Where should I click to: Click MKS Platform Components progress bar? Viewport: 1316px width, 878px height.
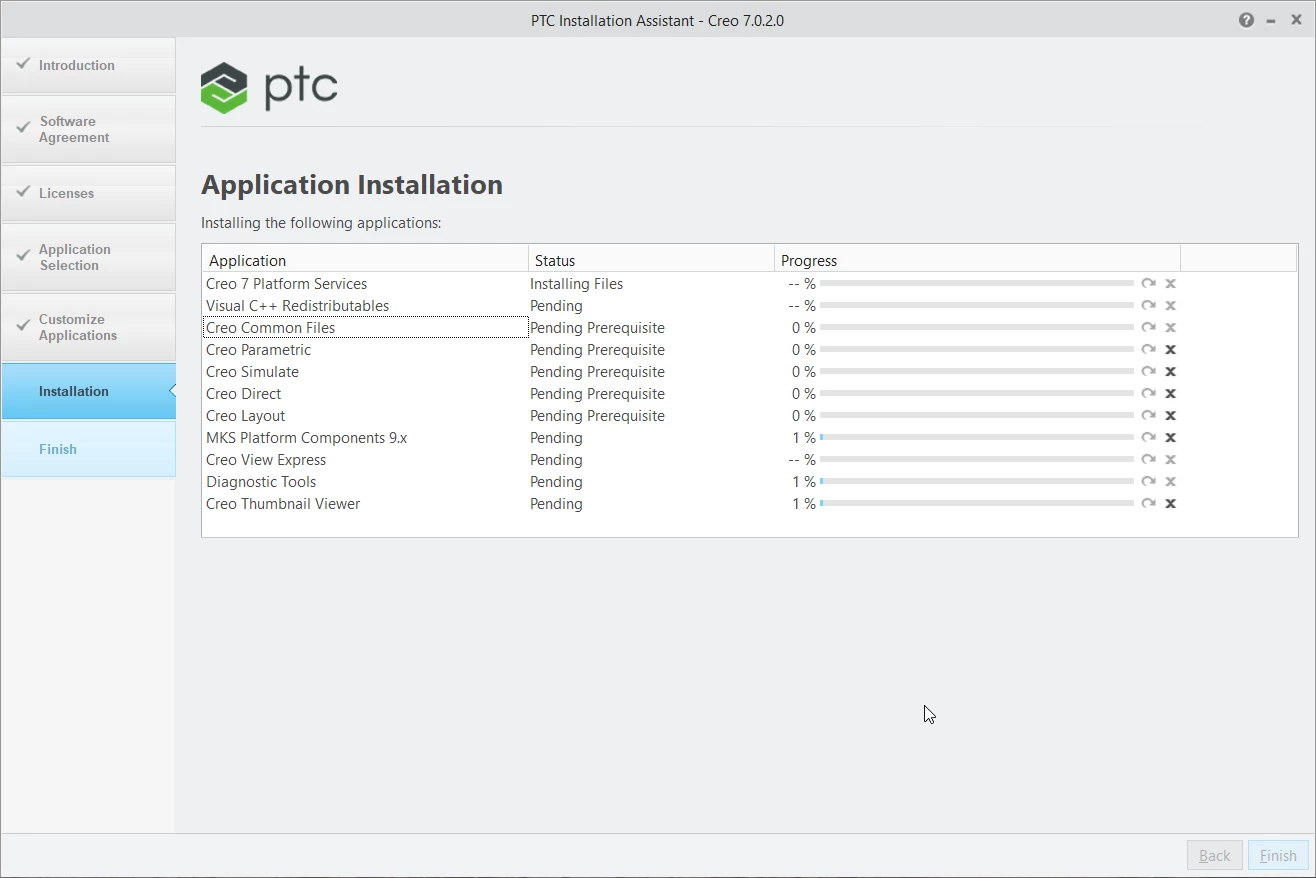[977, 438]
